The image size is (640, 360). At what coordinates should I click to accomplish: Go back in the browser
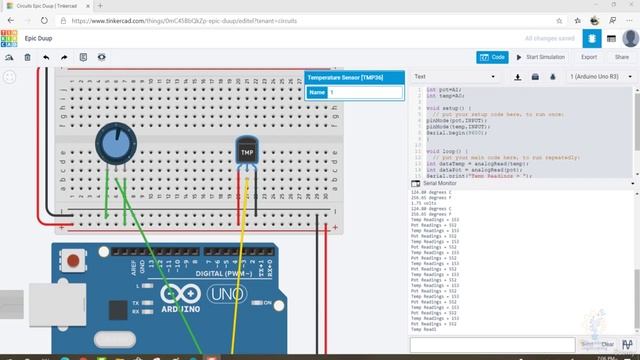[11, 20]
